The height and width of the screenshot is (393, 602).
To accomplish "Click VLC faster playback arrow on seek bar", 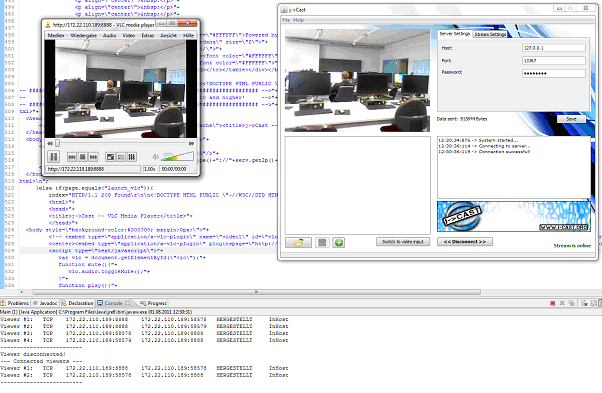I will [x=191, y=143].
